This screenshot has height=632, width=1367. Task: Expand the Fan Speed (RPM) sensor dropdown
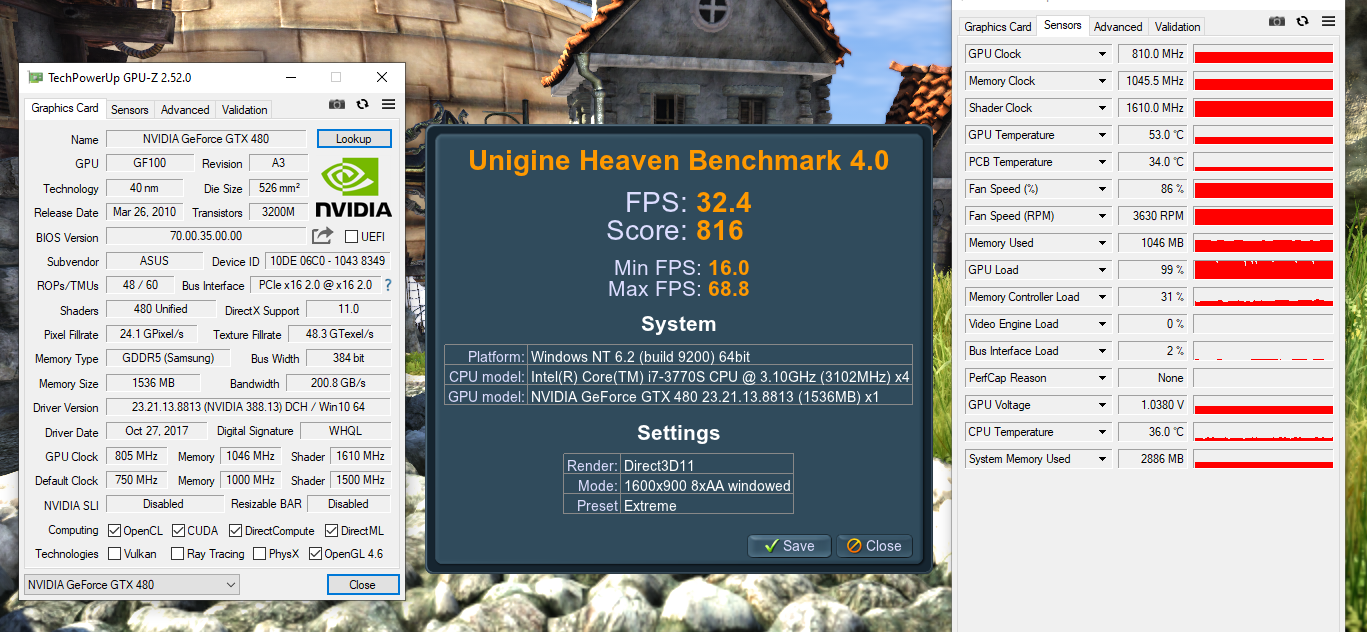[1102, 216]
